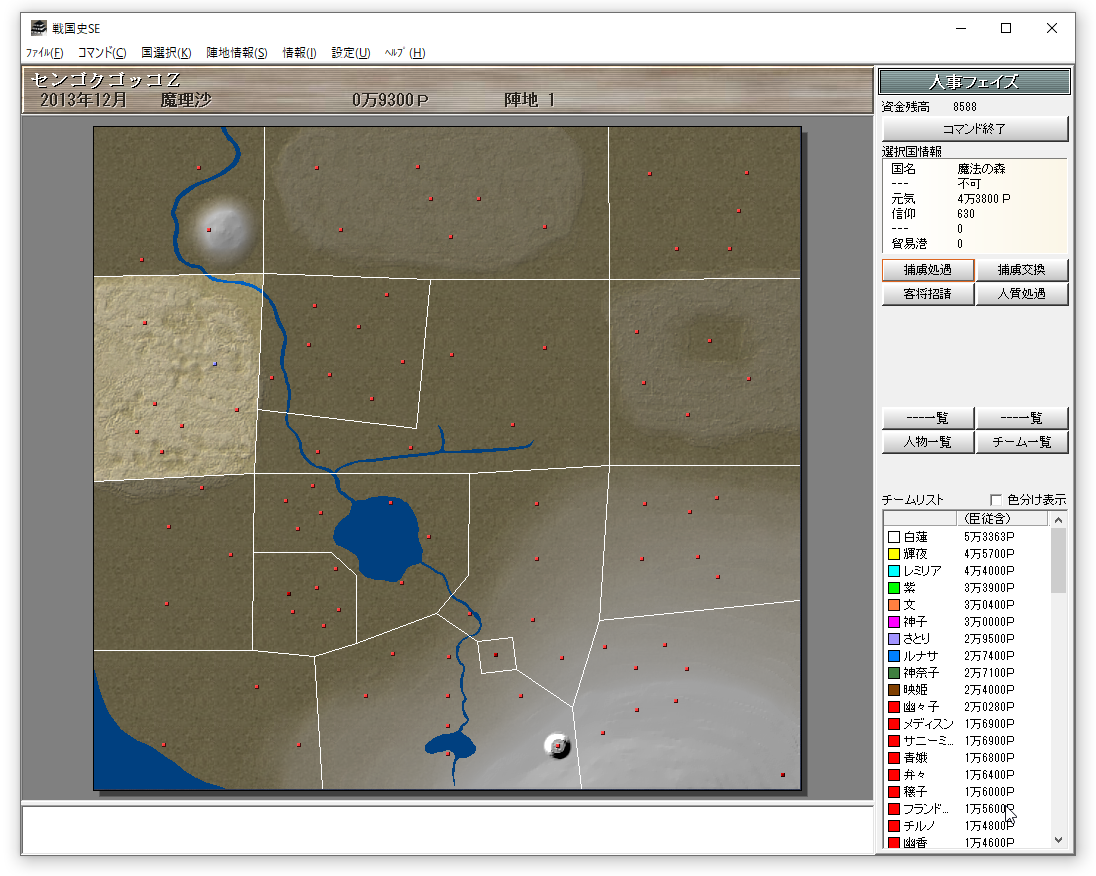Select レミリア in the team list
The image size is (1096, 876).
click(922, 571)
